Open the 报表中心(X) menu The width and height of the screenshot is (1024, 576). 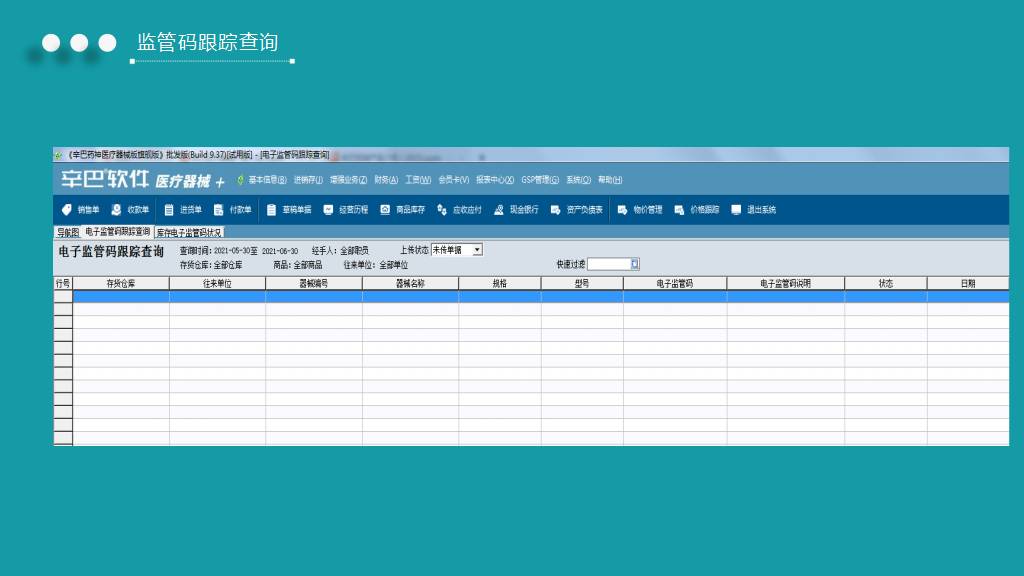(x=495, y=180)
